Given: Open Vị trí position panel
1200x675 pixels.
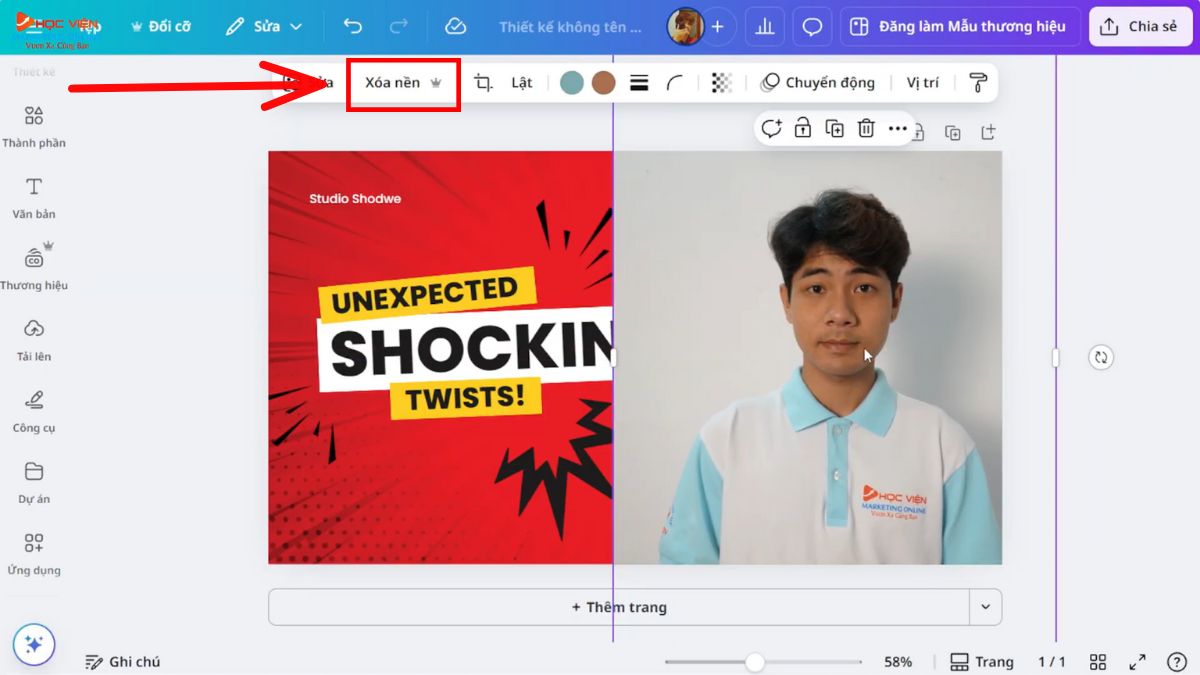Looking at the screenshot, I should tap(923, 83).
